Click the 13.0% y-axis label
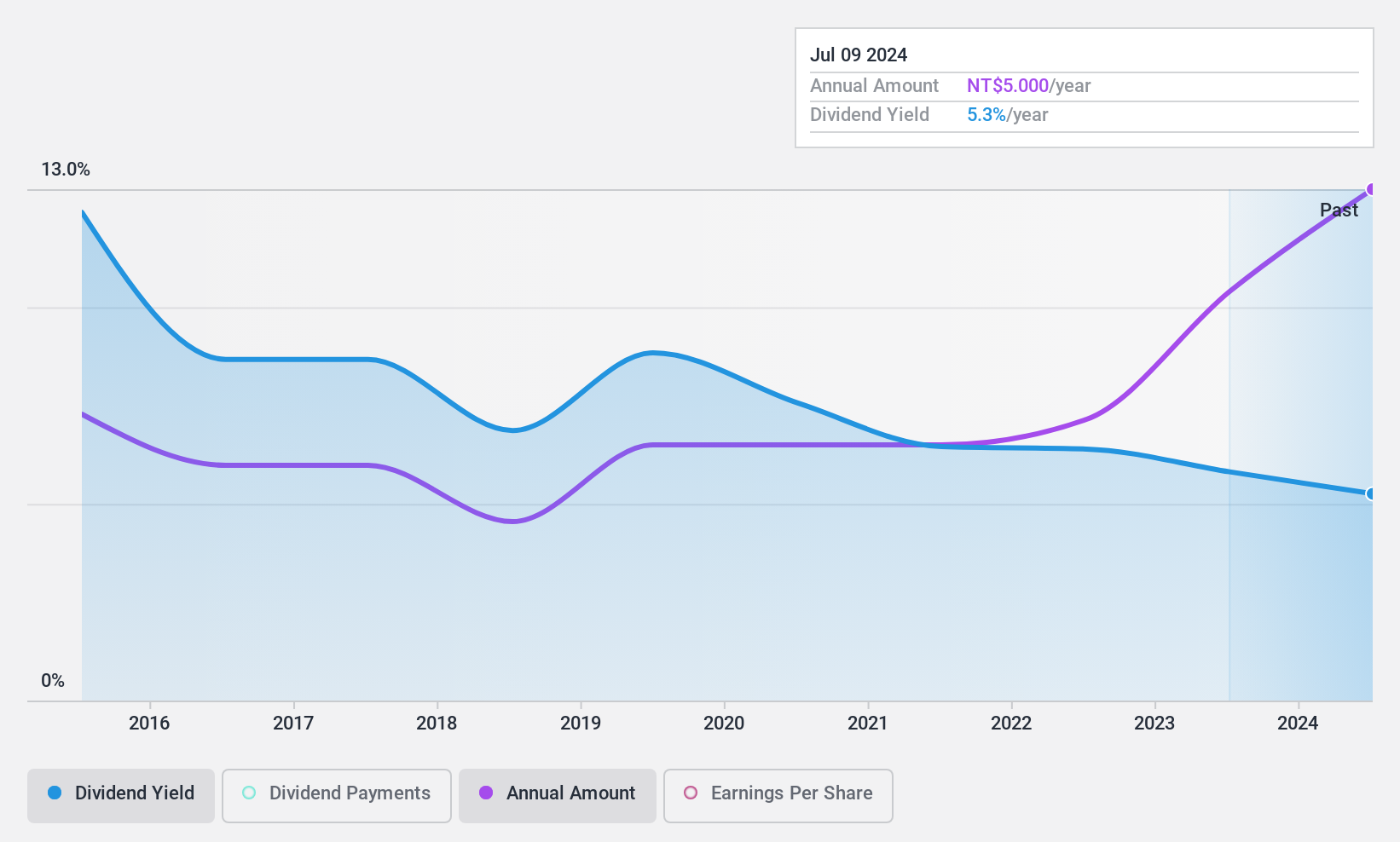1400x842 pixels. pos(66,170)
